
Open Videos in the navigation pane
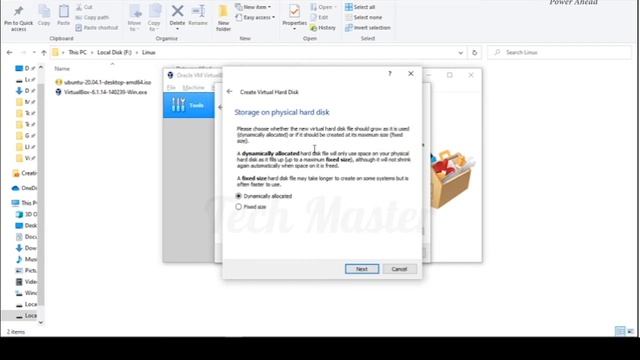tap(27, 282)
